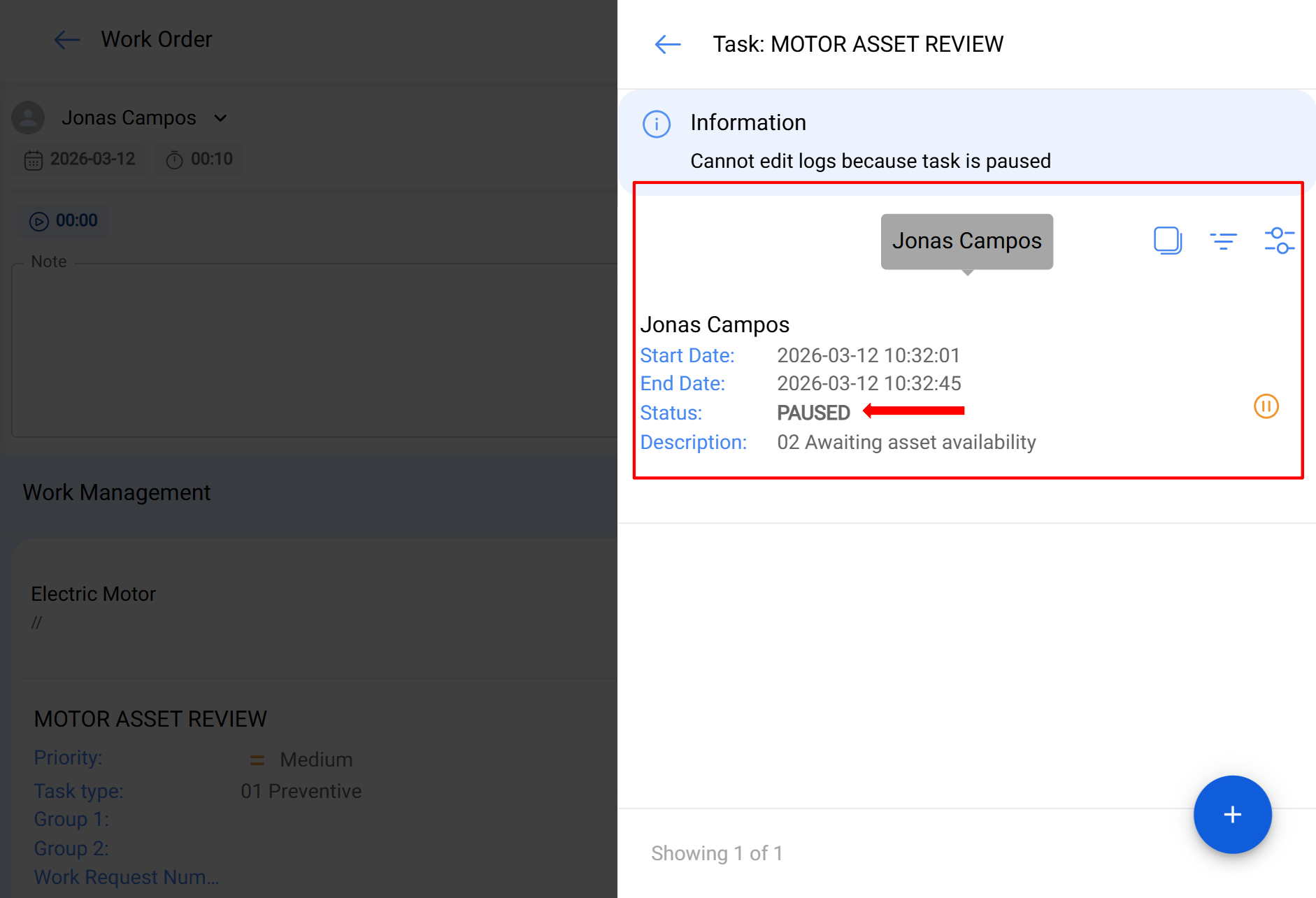Viewport: 1316px width, 898px height.
Task: Click the orange pause status icon
Action: pyautogui.click(x=1266, y=406)
